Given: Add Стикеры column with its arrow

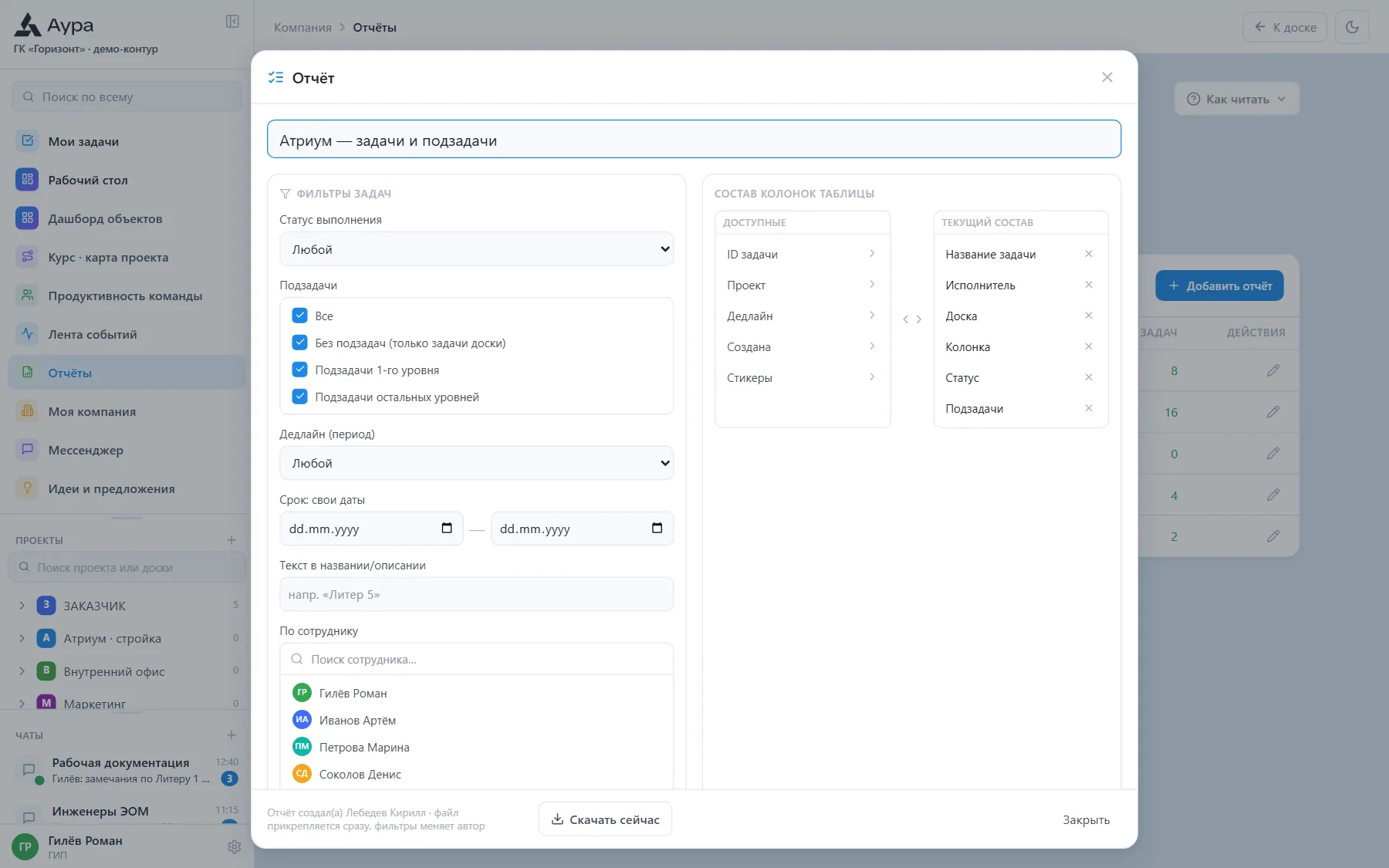Looking at the screenshot, I should click(872, 377).
